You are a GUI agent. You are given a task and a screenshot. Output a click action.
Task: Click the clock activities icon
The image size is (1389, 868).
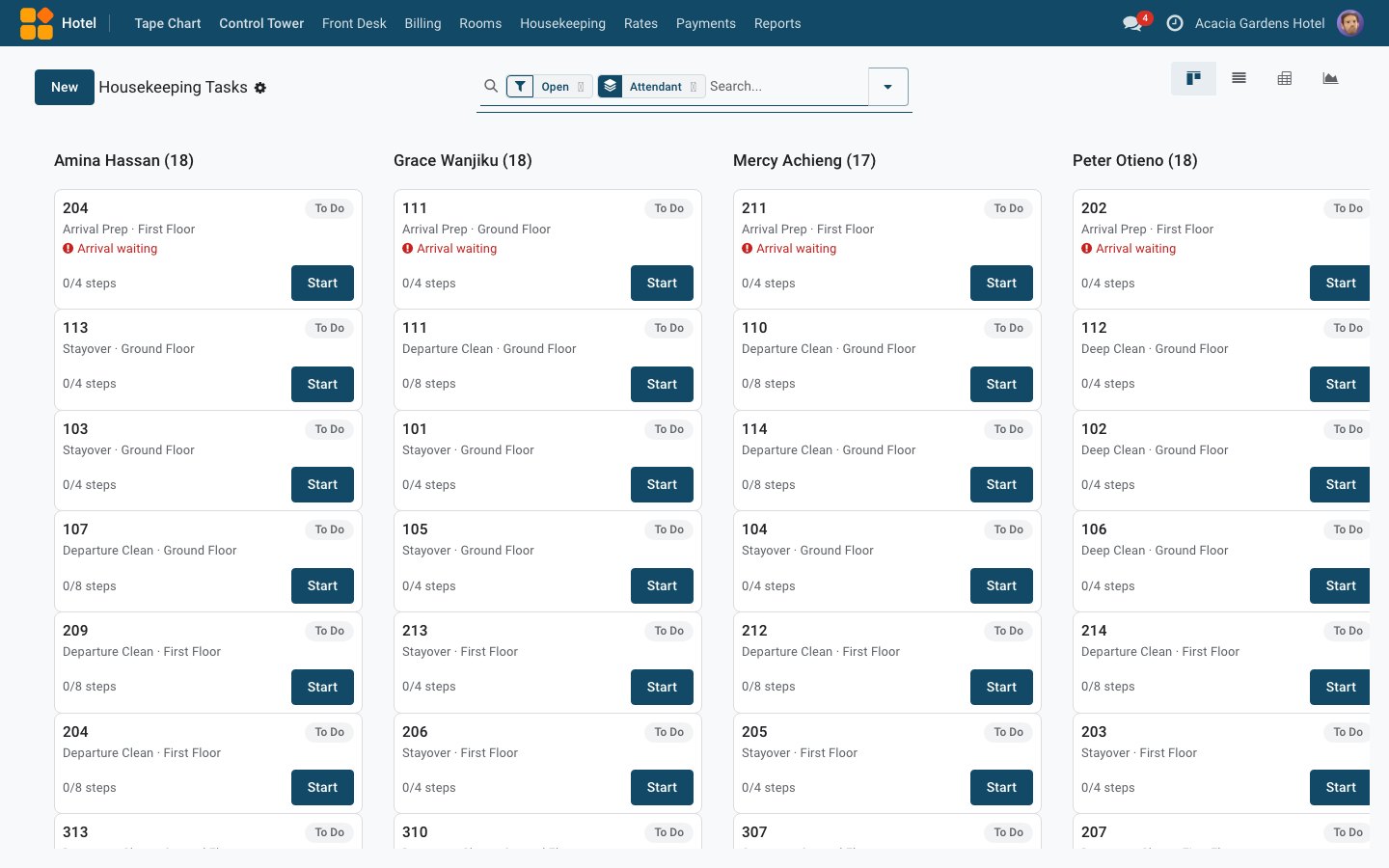(1175, 23)
